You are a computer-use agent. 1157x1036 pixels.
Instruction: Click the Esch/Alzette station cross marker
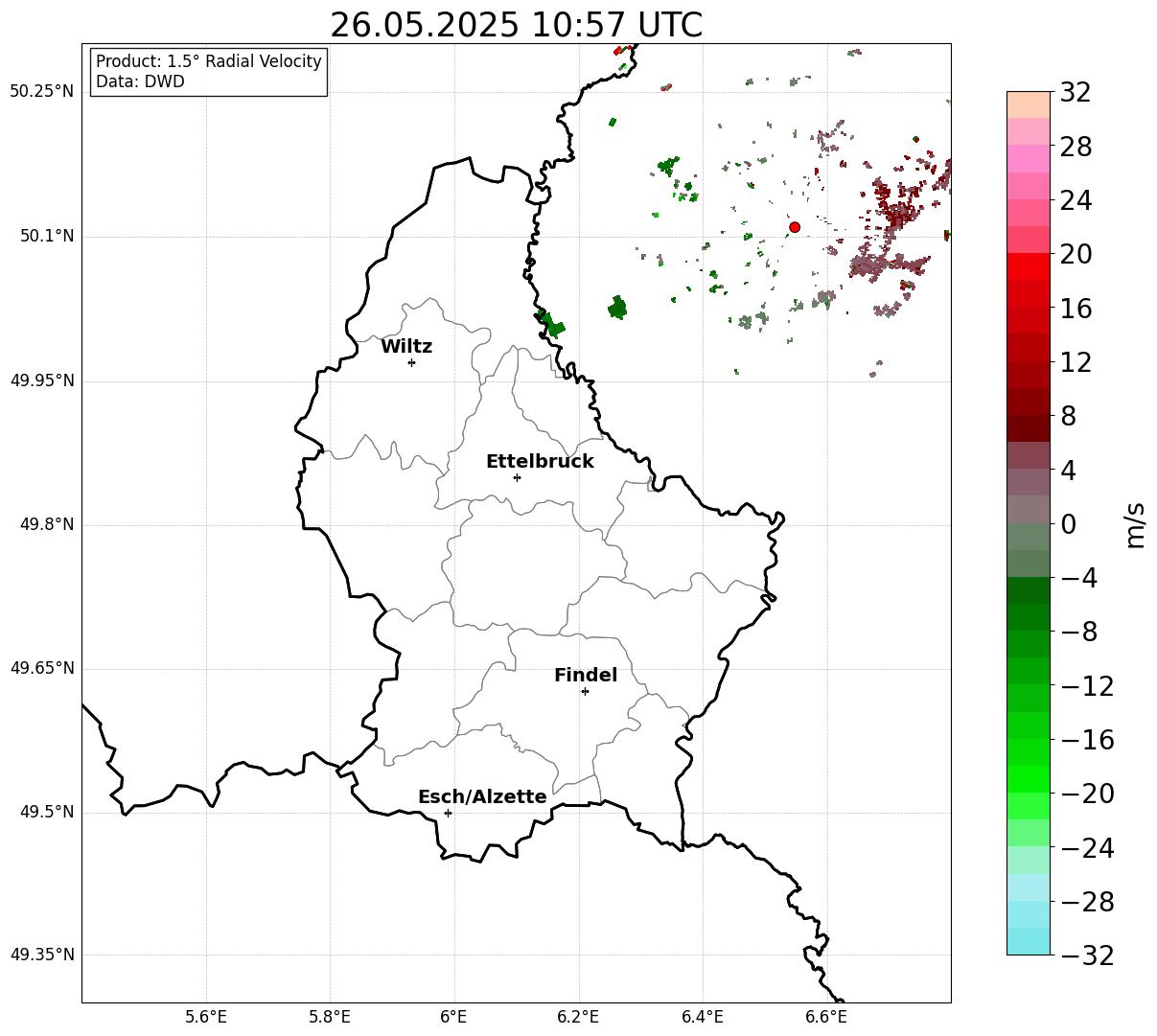tap(448, 813)
